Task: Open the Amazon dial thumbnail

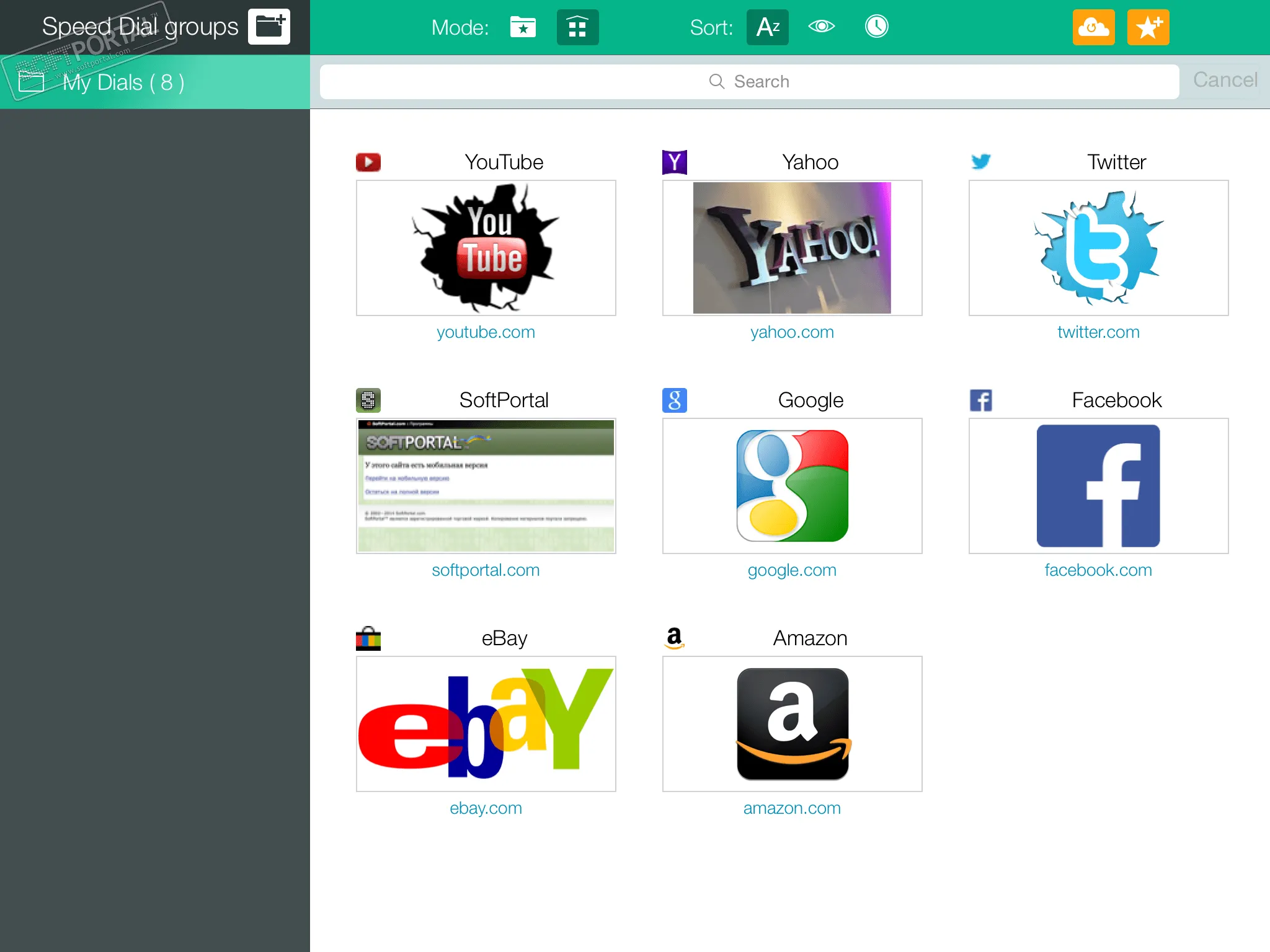Action: coord(793,724)
